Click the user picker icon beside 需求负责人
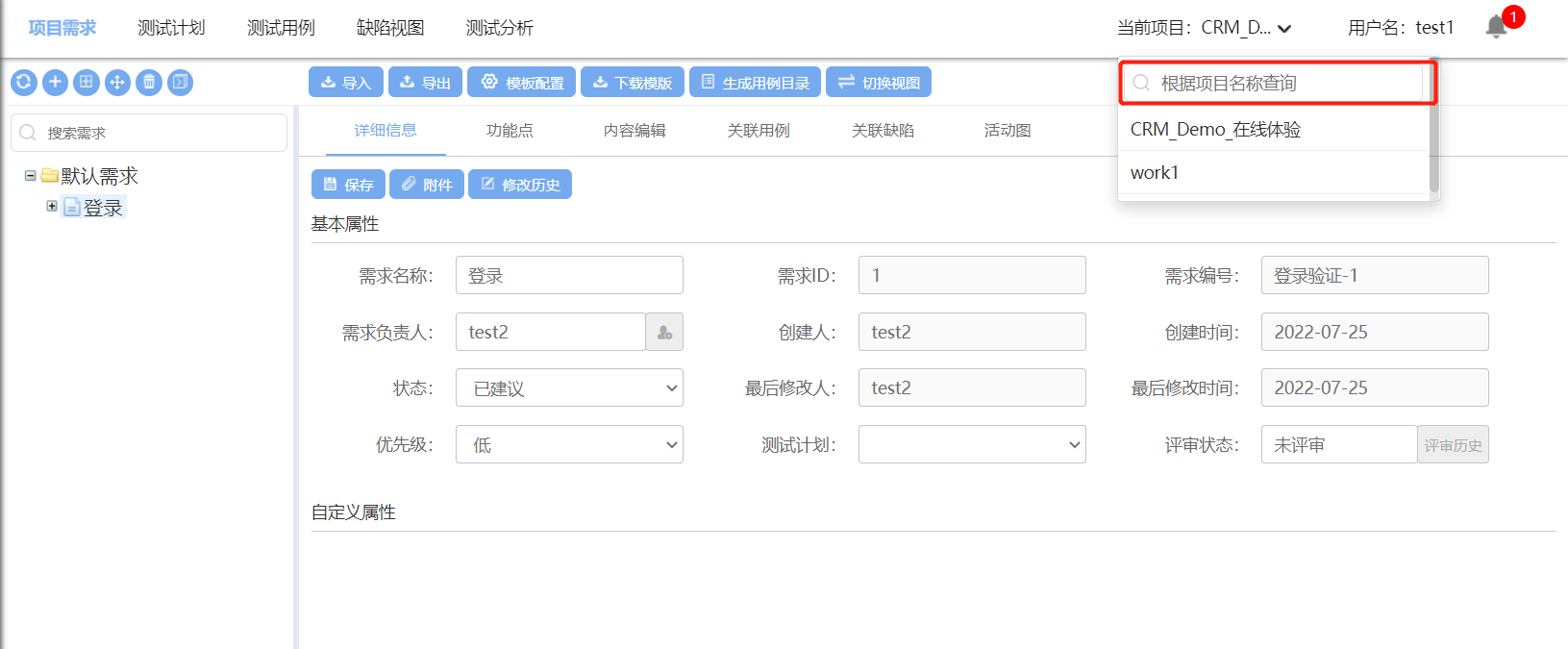Image resolution: width=1568 pixels, height=649 pixels. pos(664,333)
